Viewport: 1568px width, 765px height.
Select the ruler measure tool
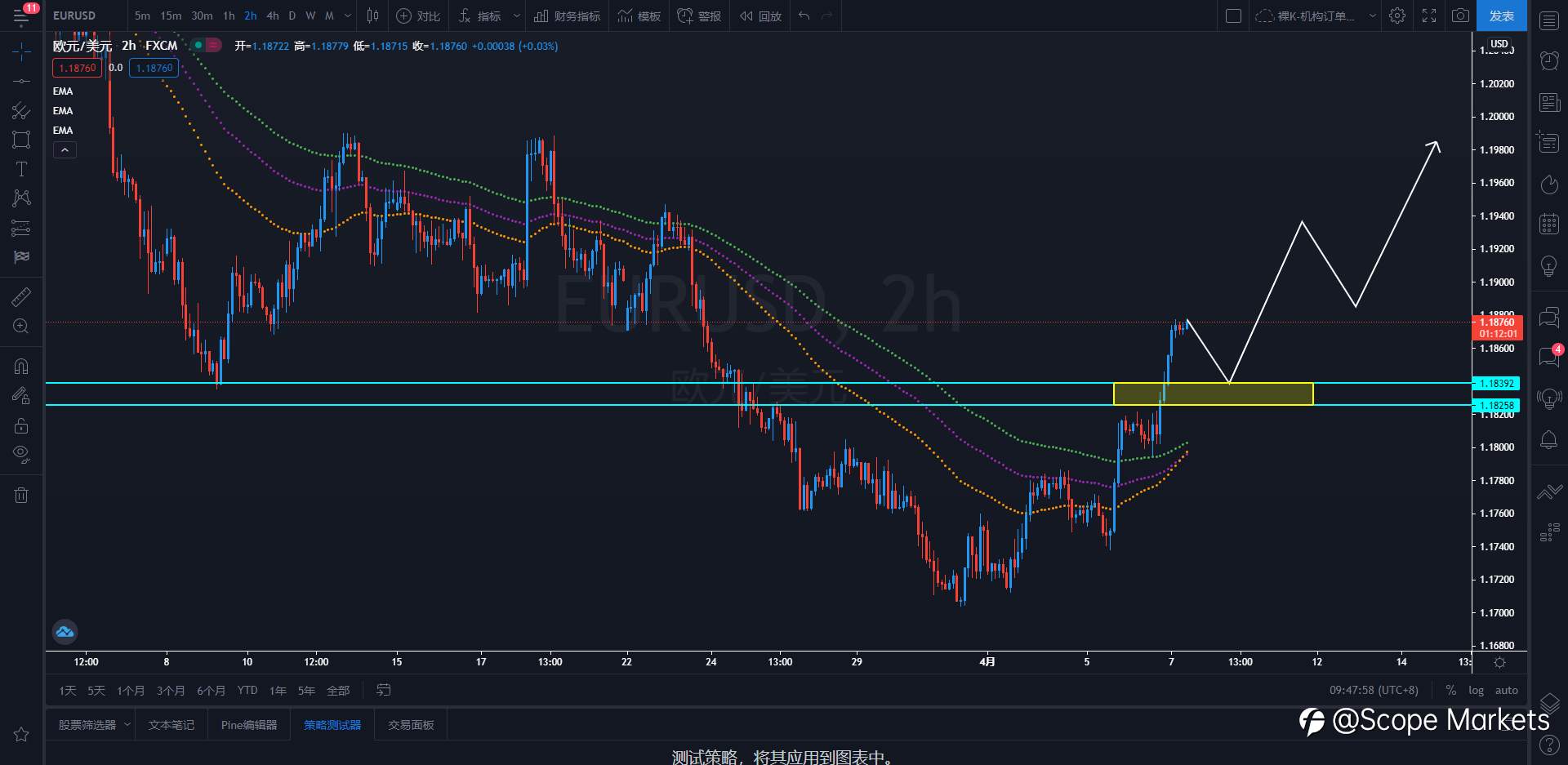[21, 296]
